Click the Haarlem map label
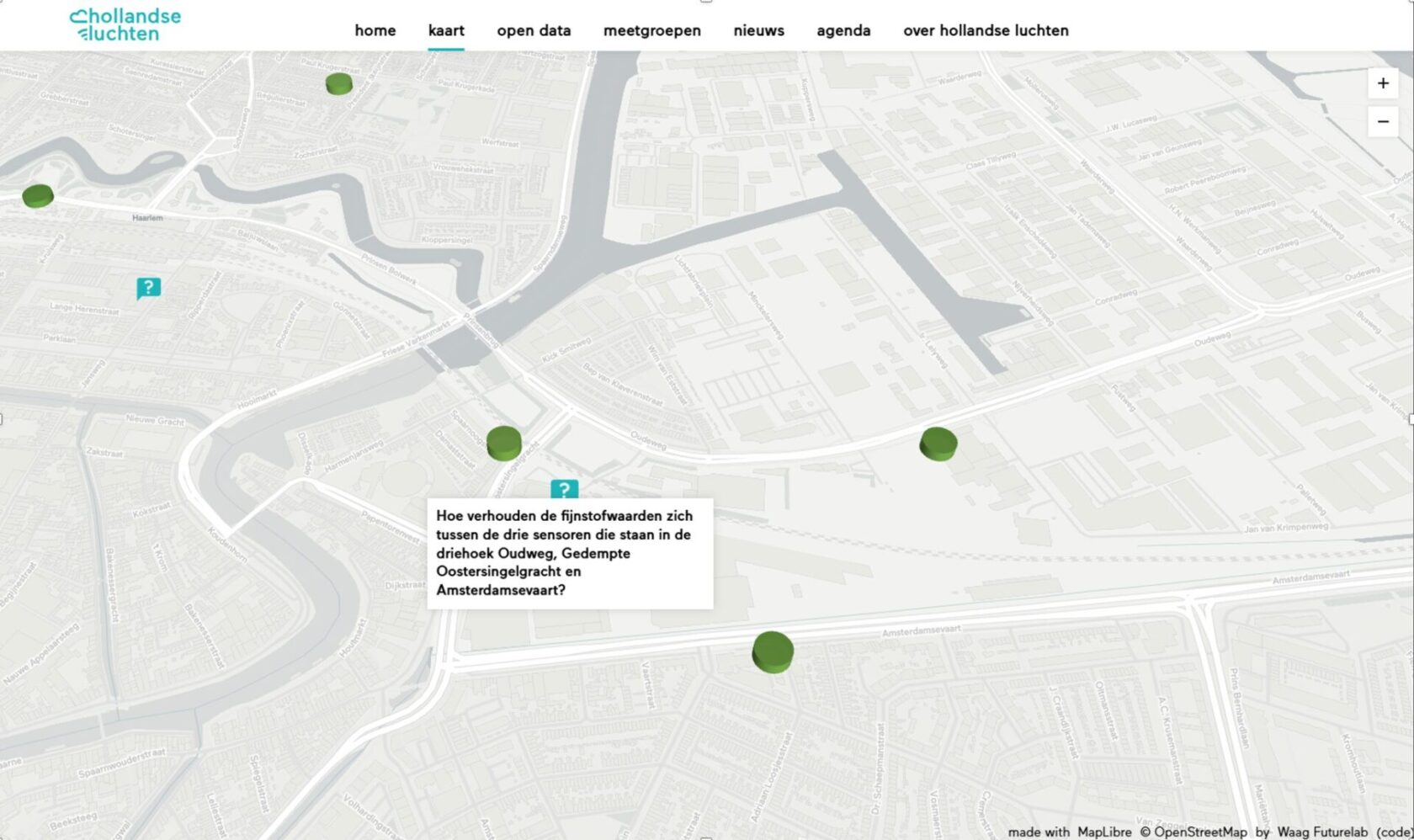1414x840 pixels. [147, 218]
